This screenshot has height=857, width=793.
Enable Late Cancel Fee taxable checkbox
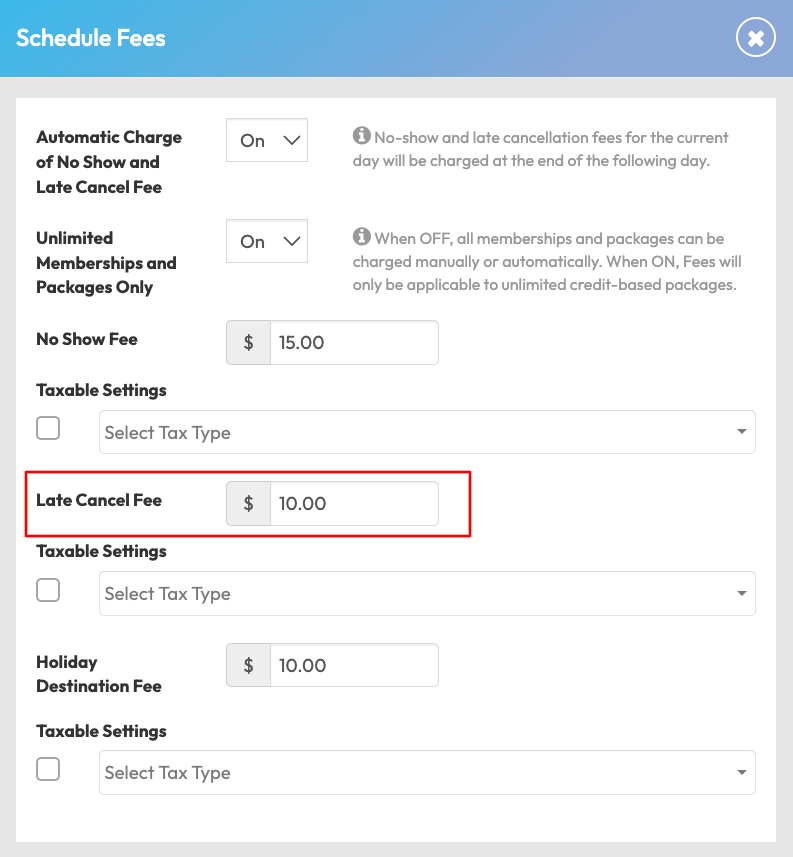pyautogui.click(x=48, y=590)
